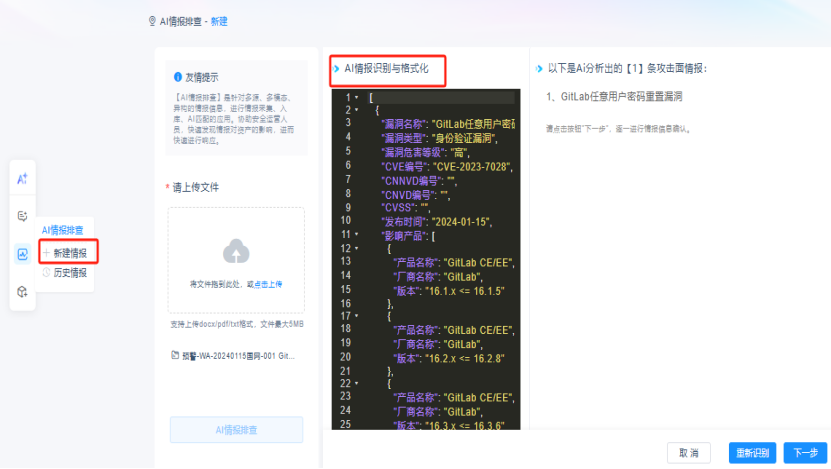The image size is (831, 469).
Task: Collapse code fold arrow at line 2
Action: 357,110
